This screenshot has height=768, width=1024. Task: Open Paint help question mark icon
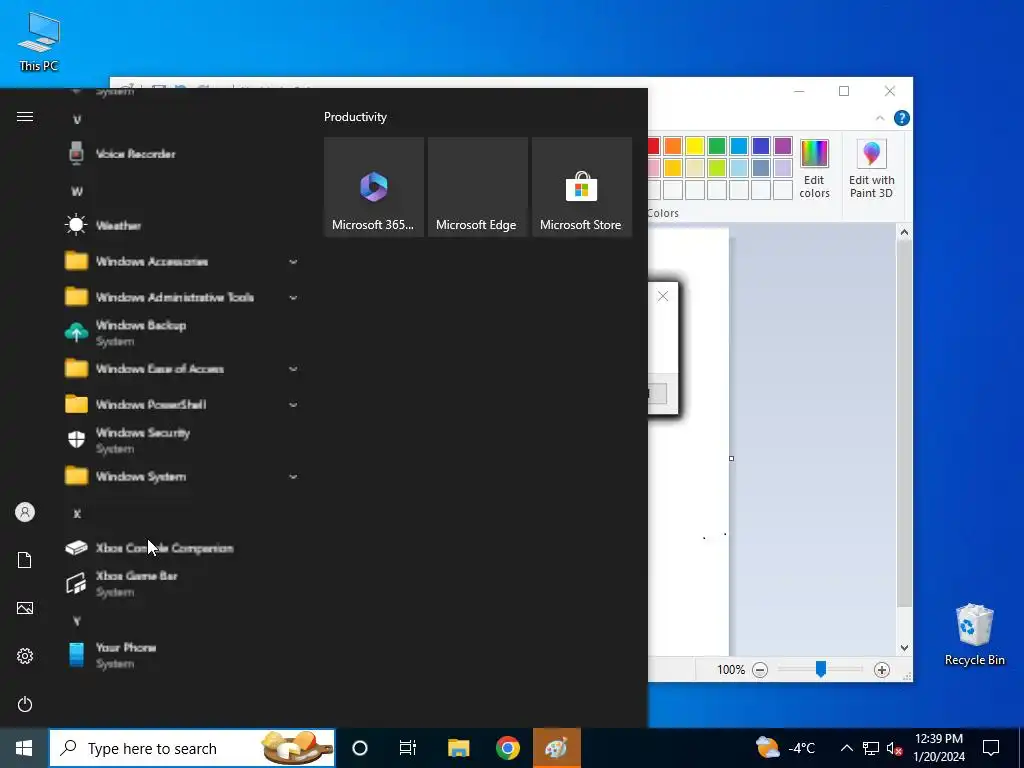point(902,118)
